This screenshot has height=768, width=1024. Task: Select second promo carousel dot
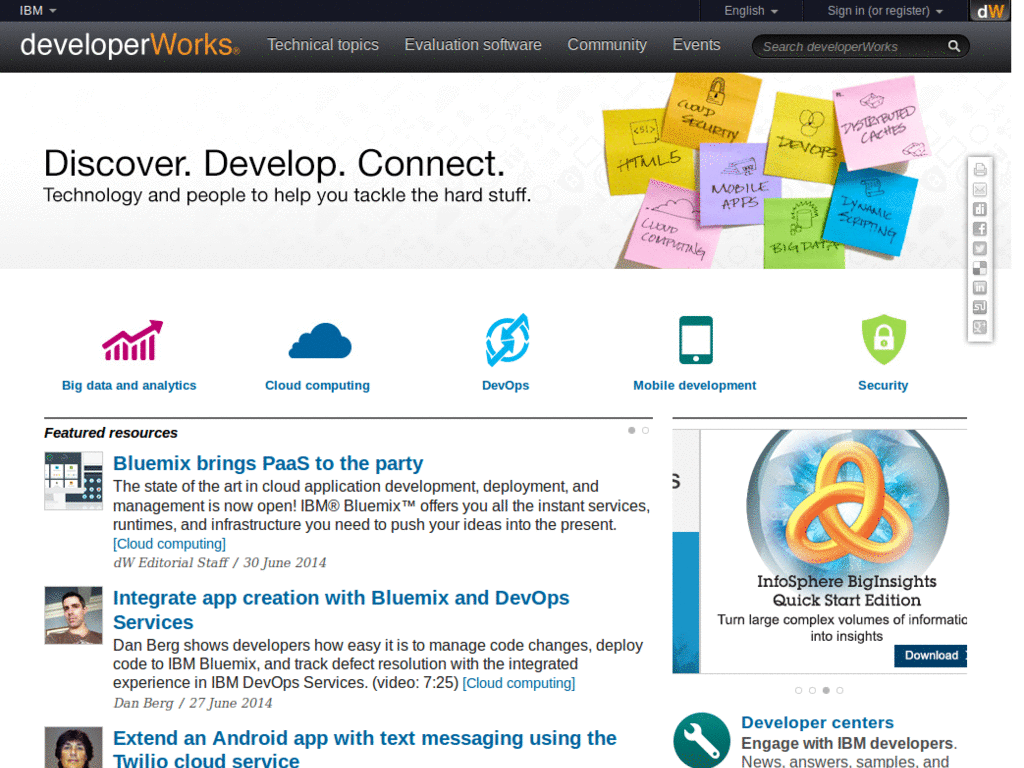[x=812, y=690]
